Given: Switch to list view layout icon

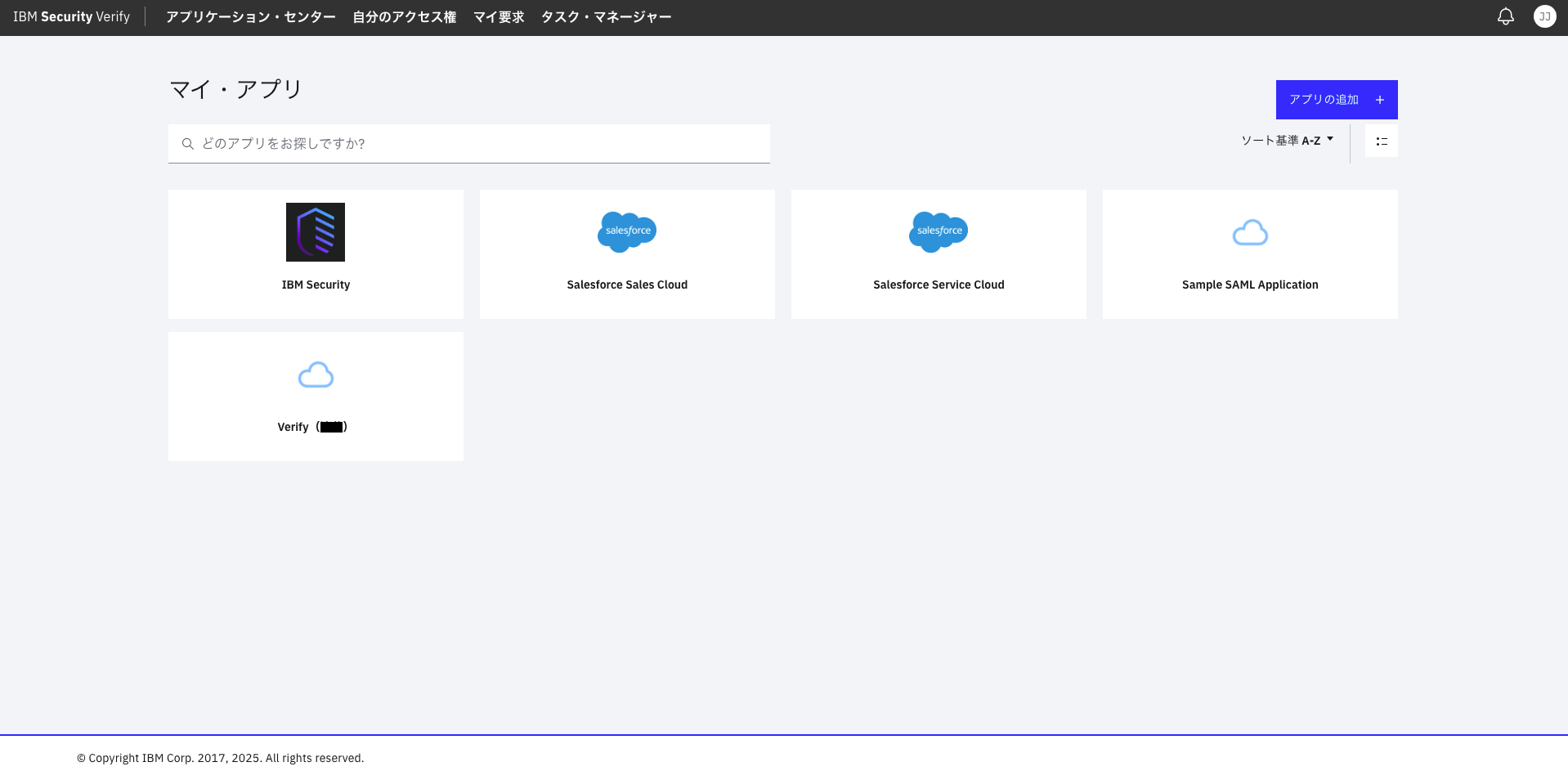Looking at the screenshot, I should click(1382, 141).
